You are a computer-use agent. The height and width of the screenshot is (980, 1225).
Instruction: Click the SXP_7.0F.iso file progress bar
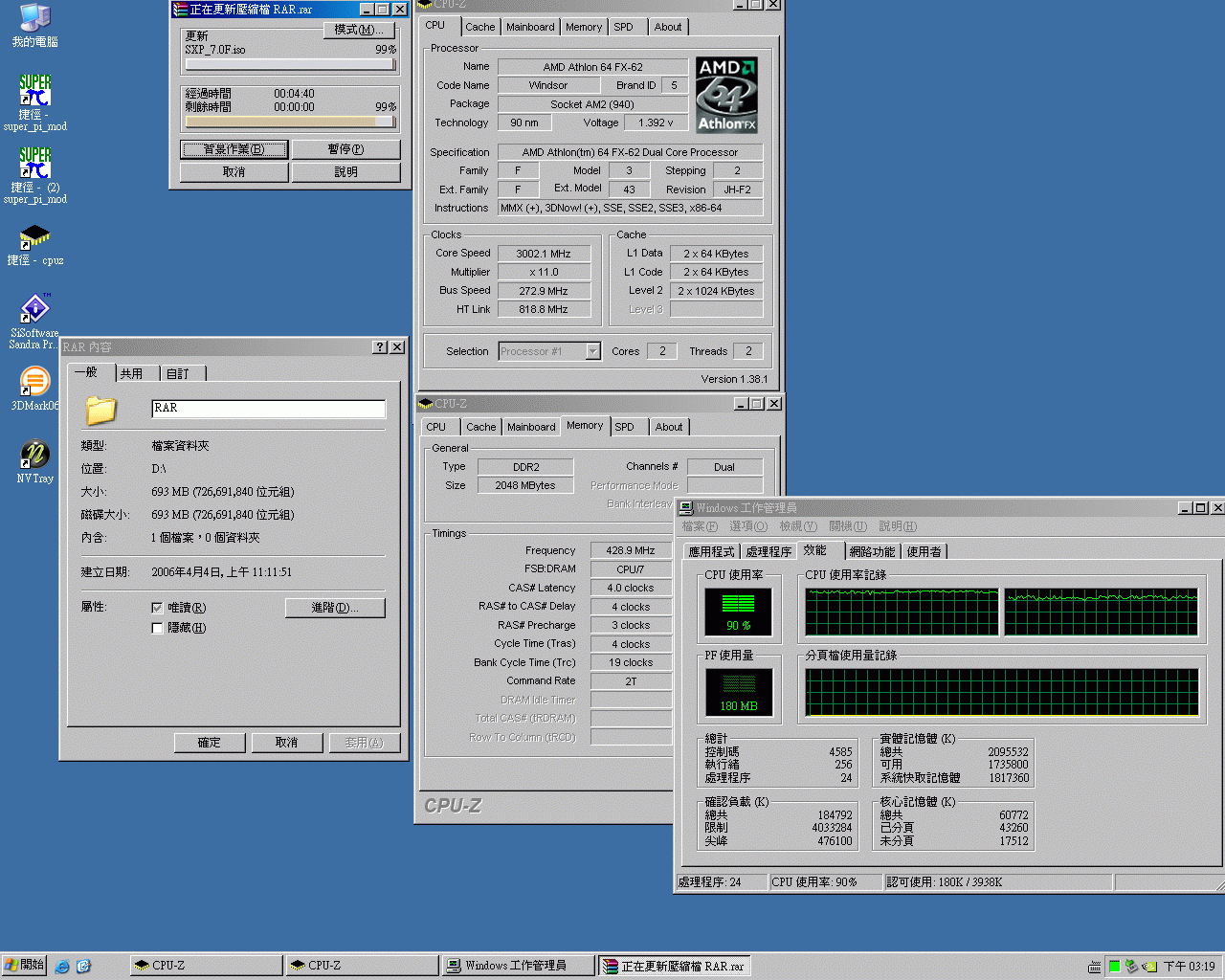(290, 65)
